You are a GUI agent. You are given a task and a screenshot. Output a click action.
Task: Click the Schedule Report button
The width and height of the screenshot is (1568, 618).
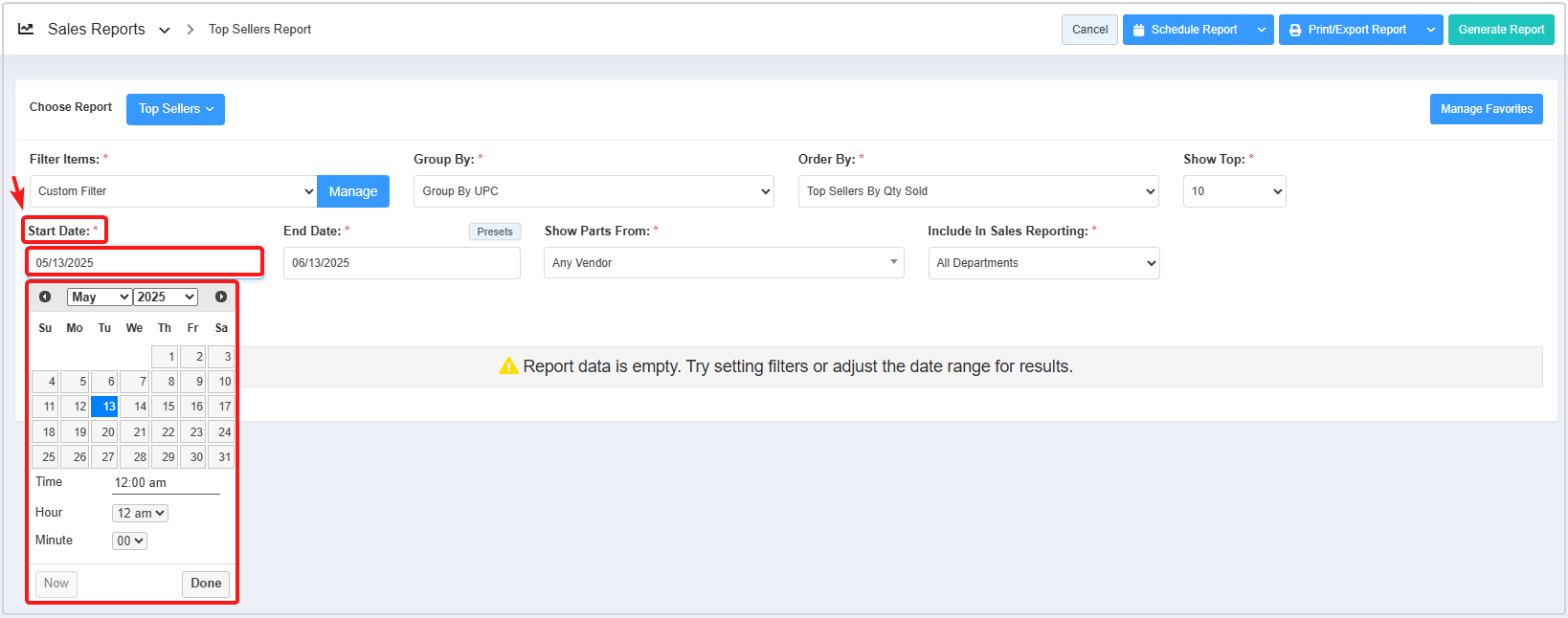point(1185,30)
